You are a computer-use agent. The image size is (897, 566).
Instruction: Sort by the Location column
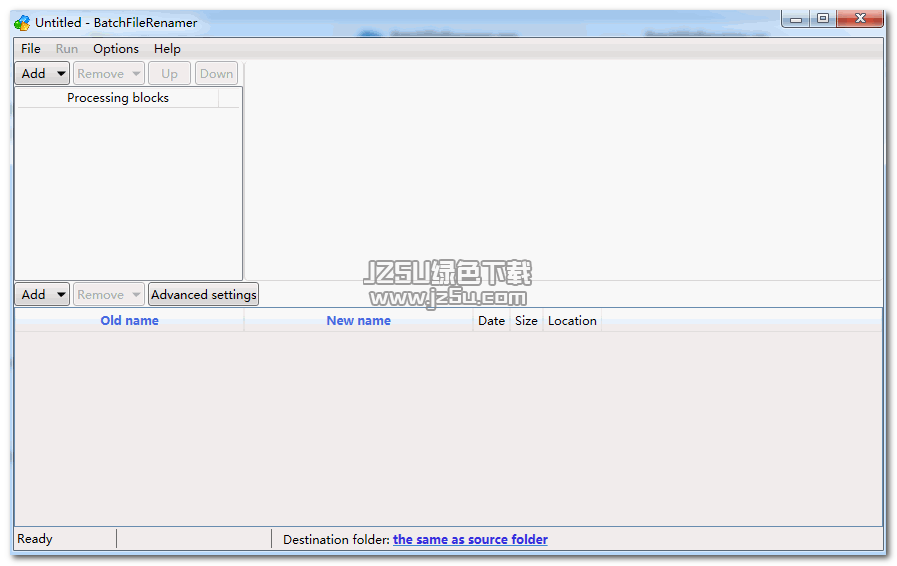(572, 321)
